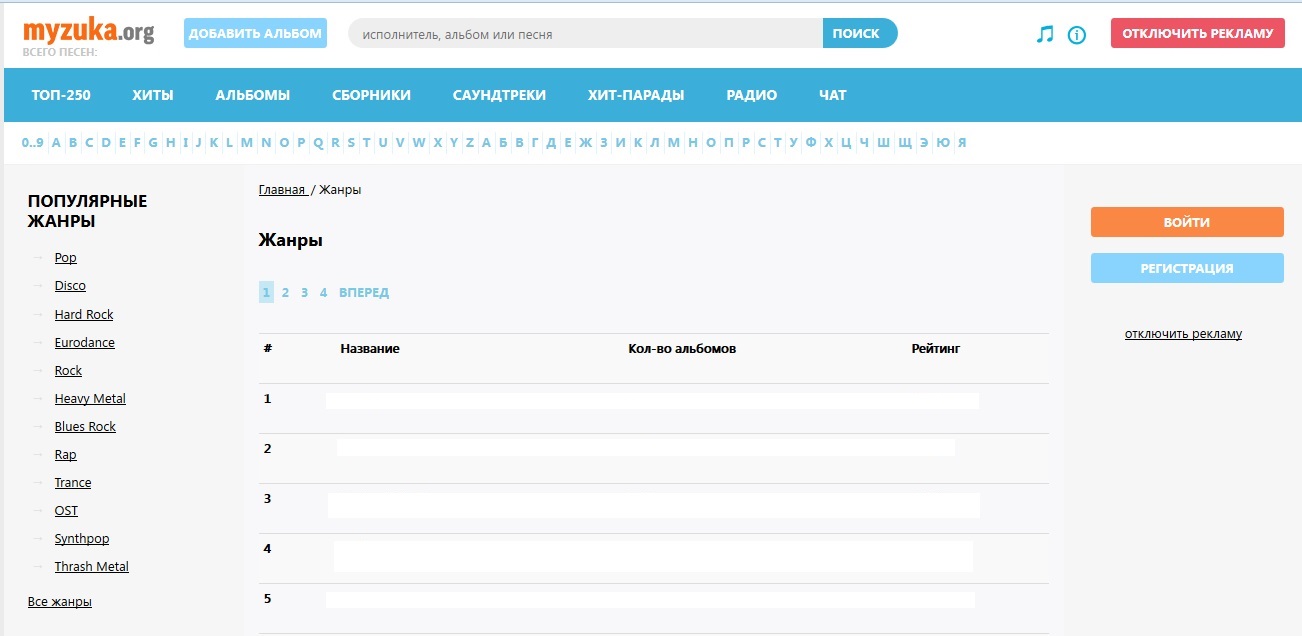Open ХИТ-ПАРАДЫ menu item
The height and width of the screenshot is (636, 1302).
click(636, 95)
